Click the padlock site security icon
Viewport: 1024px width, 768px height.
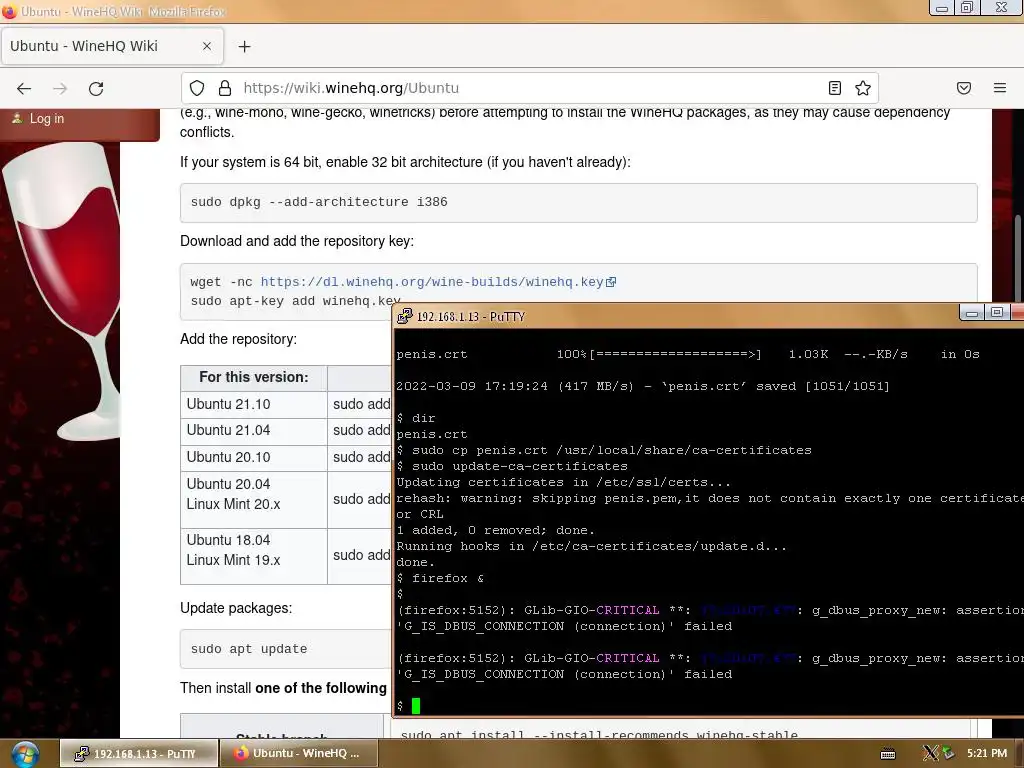pyautogui.click(x=225, y=88)
